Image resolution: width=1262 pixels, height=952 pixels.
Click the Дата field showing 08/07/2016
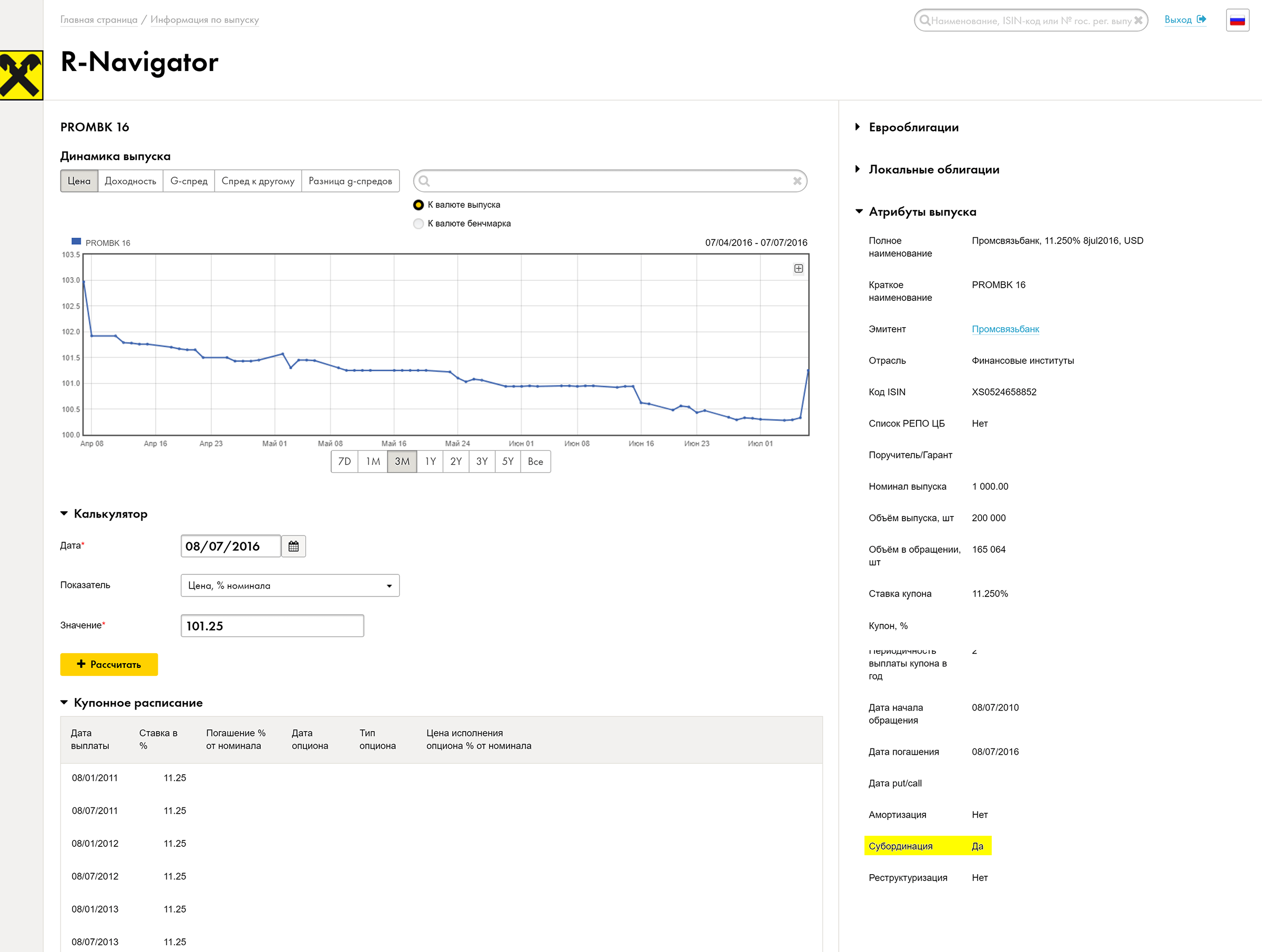coord(231,546)
